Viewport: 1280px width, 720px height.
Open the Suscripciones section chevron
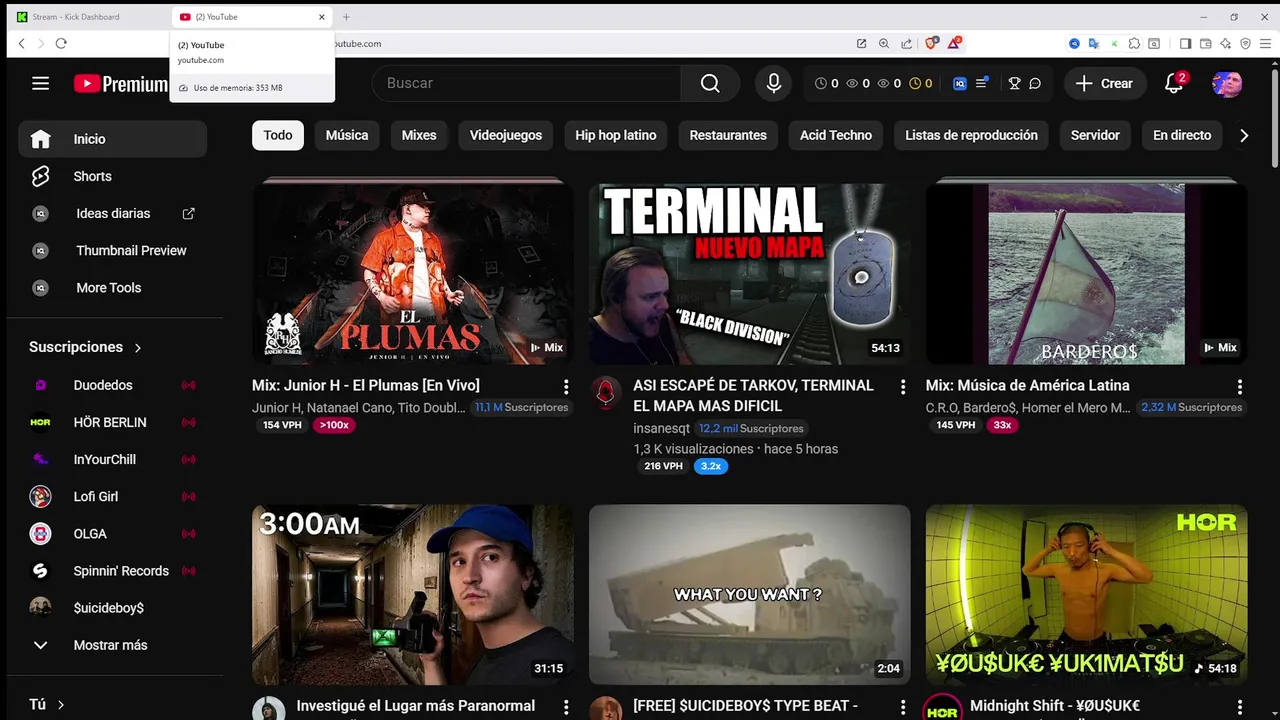tap(138, 347)
